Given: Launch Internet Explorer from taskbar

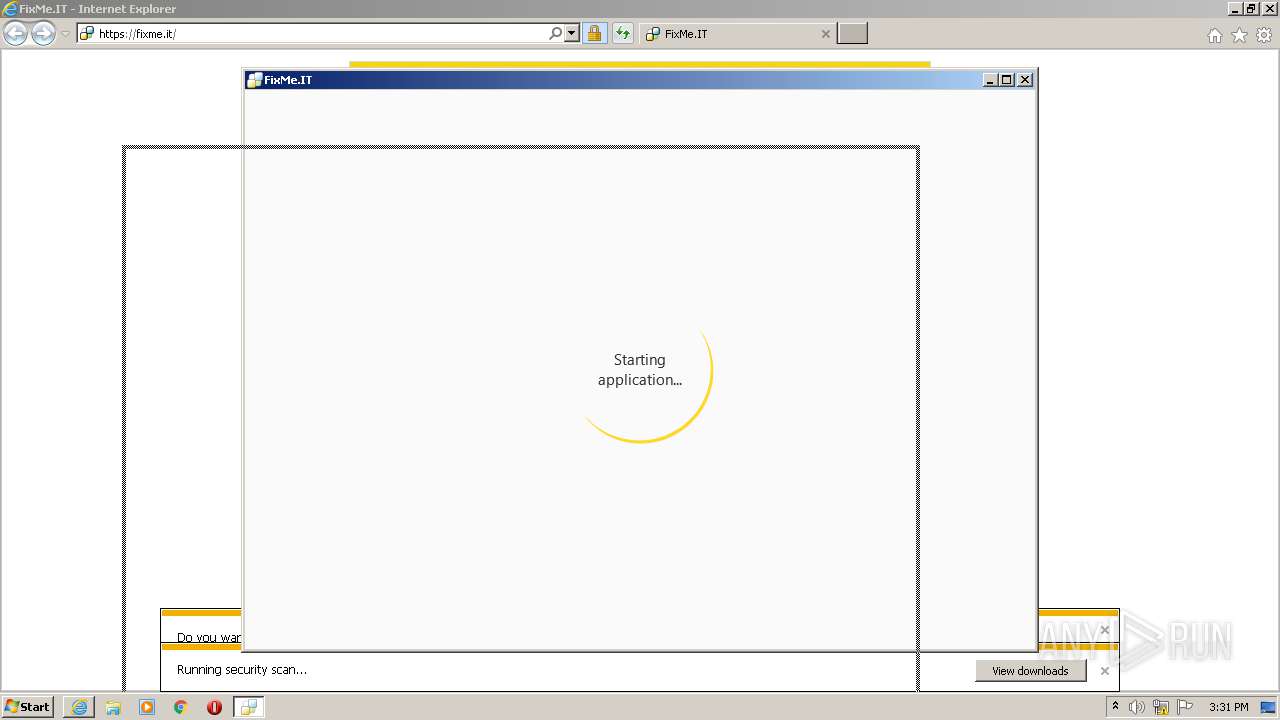Looking at the screenshot, I should (x=79, y=707).
